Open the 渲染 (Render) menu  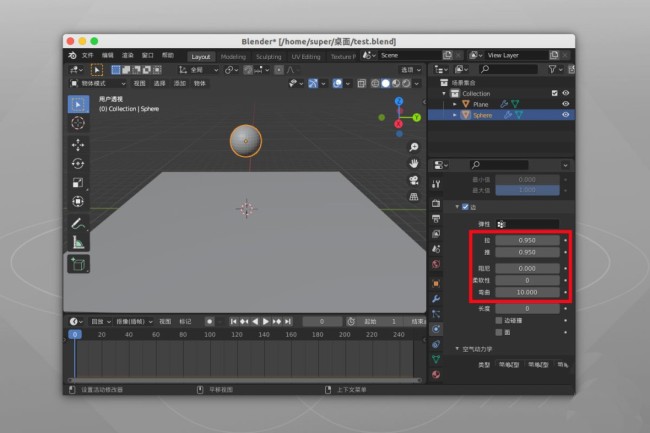pyautogui.click(x=128, y=55)
